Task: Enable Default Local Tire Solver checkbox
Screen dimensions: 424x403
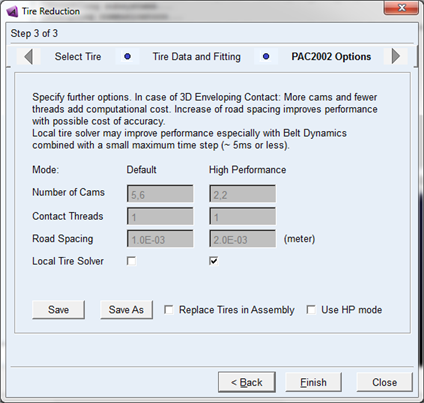Action: tap(131, 261)
